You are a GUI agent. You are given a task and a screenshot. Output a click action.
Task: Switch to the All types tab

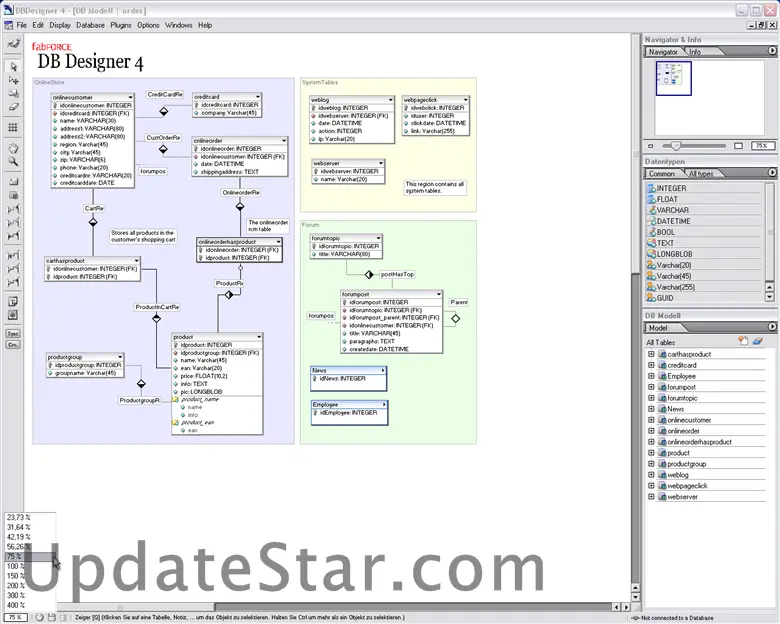[701, 174]
